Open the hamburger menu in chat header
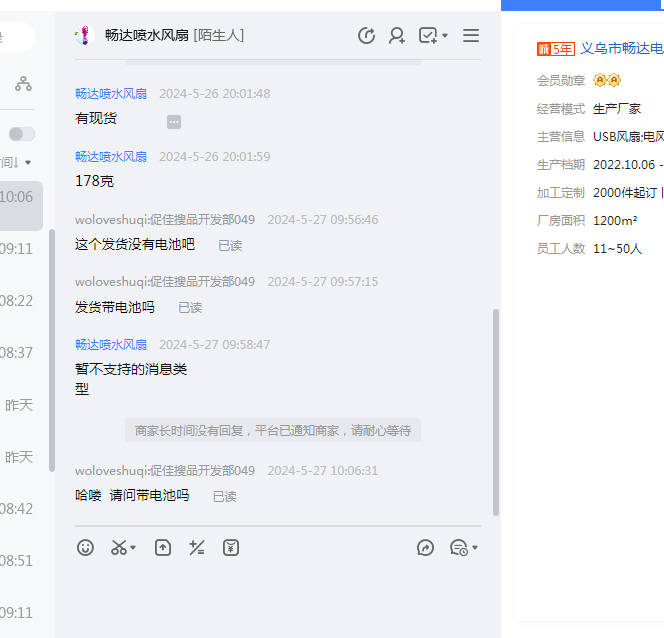664x638 pixels. [471, 36]
